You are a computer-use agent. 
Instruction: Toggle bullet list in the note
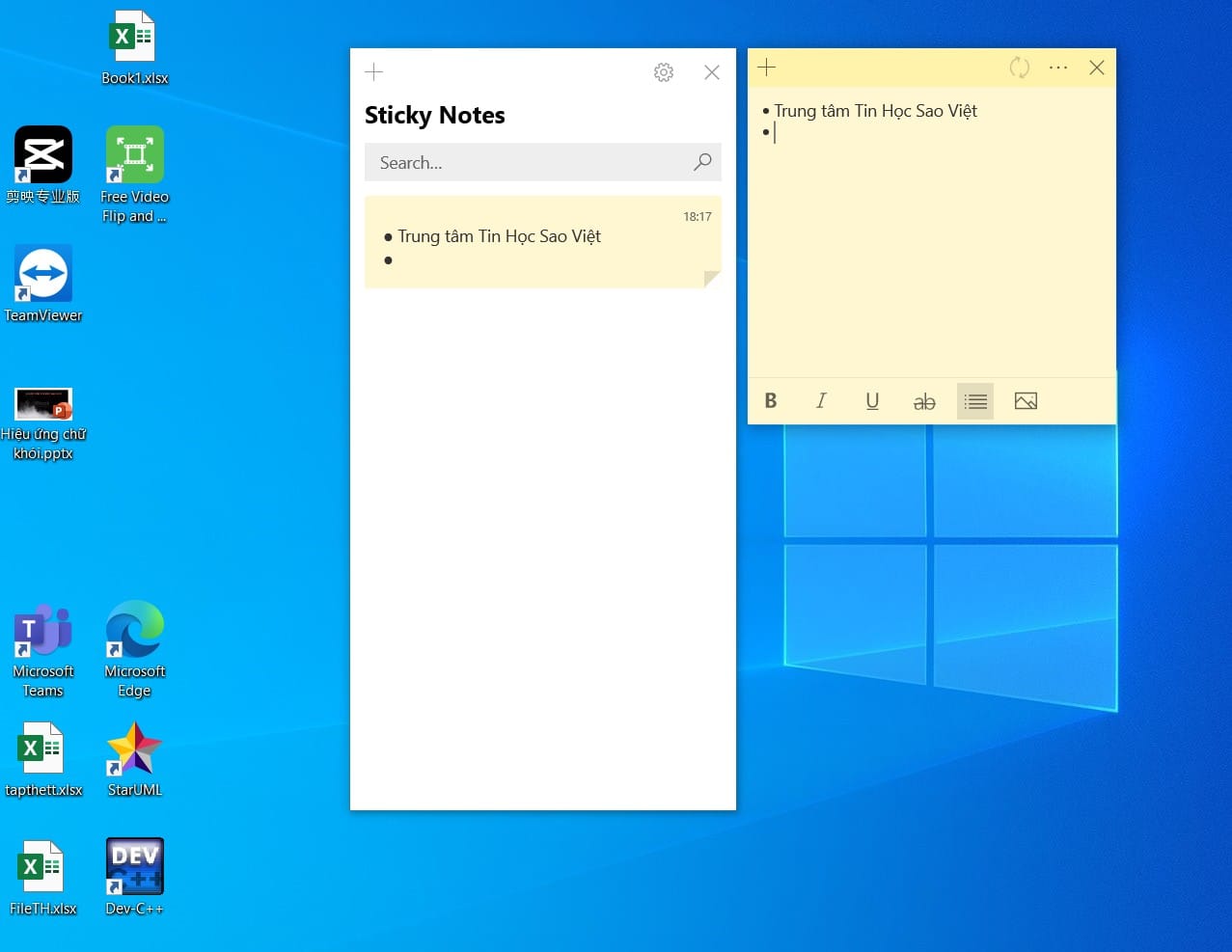tap(975, 401)
